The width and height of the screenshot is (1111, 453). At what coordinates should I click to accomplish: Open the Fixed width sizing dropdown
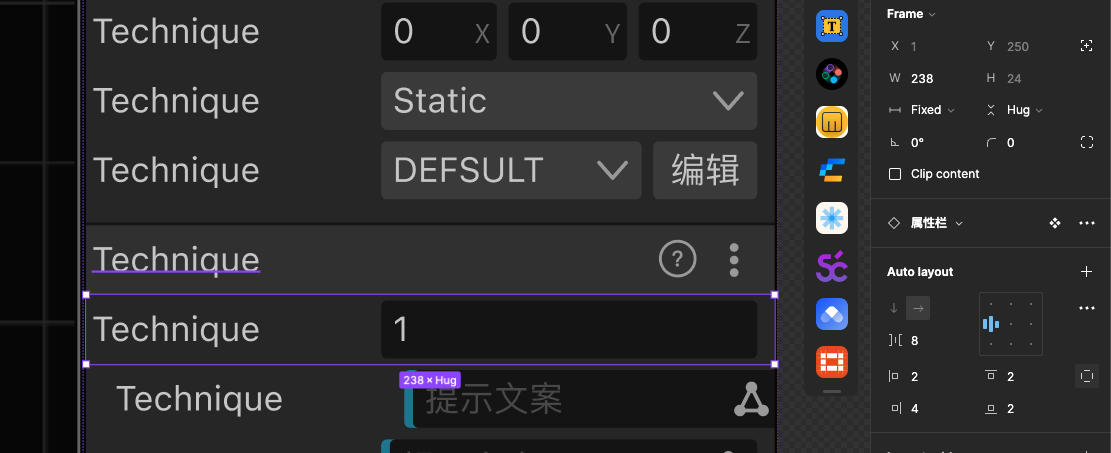(x=931, y=110)
